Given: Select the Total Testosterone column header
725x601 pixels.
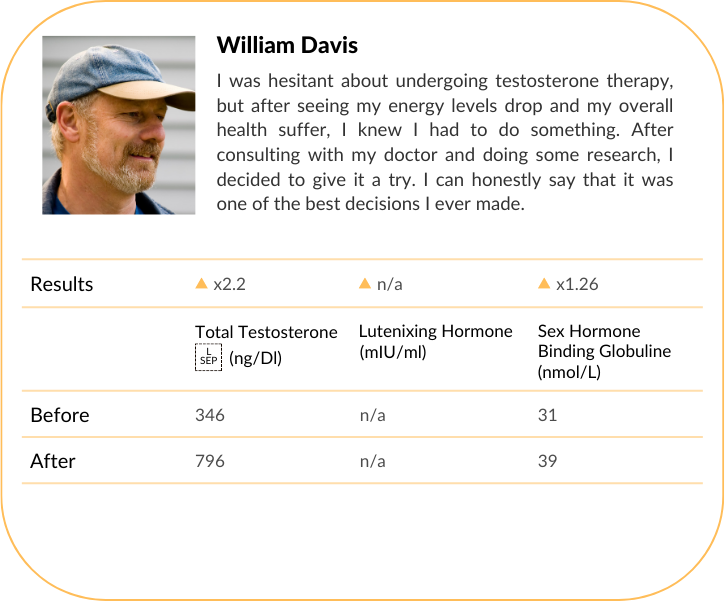Looking at the screenshot, I should 266,332.
